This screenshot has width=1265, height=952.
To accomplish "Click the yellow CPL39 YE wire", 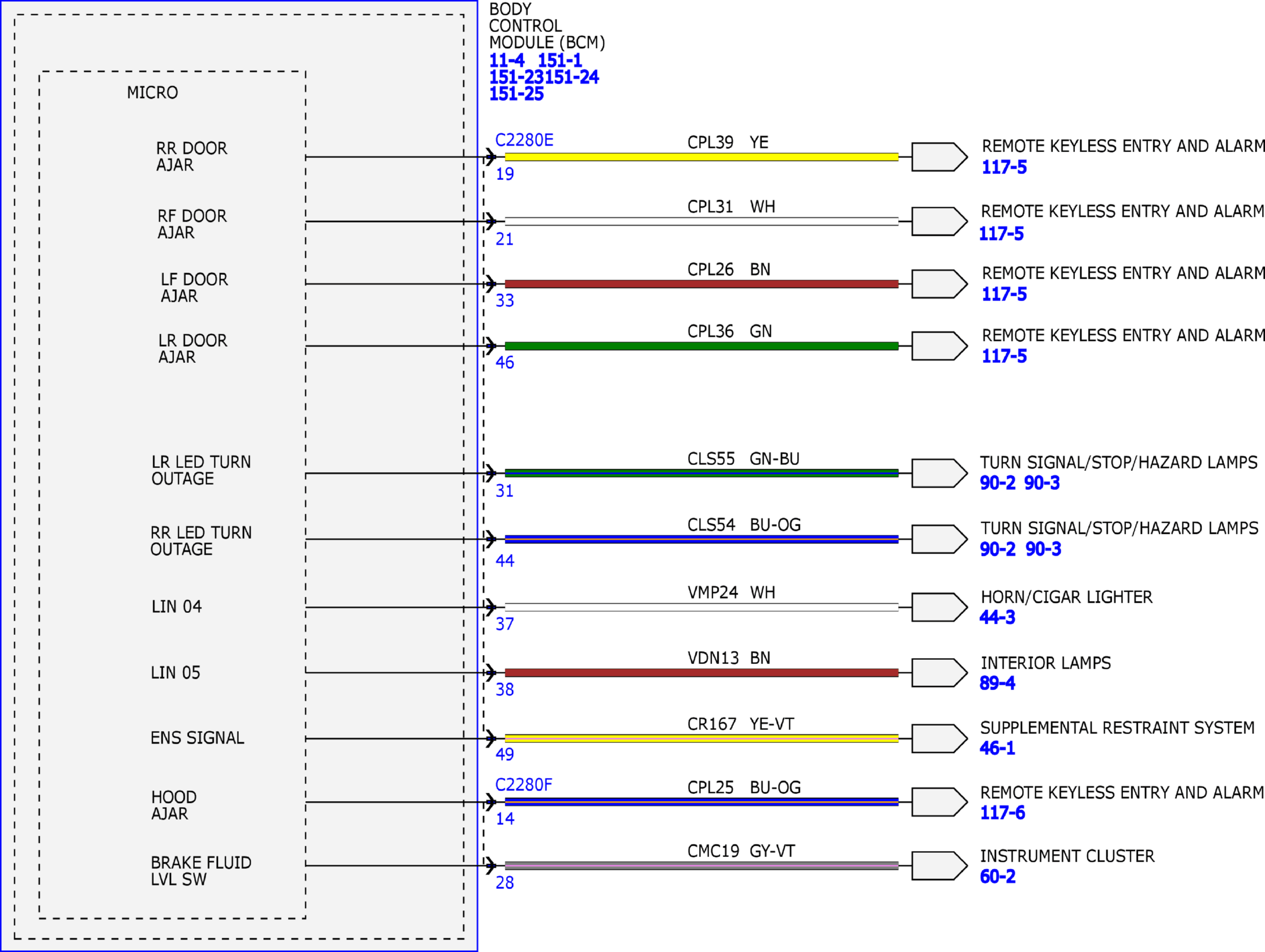I will (x=701, y=157).
